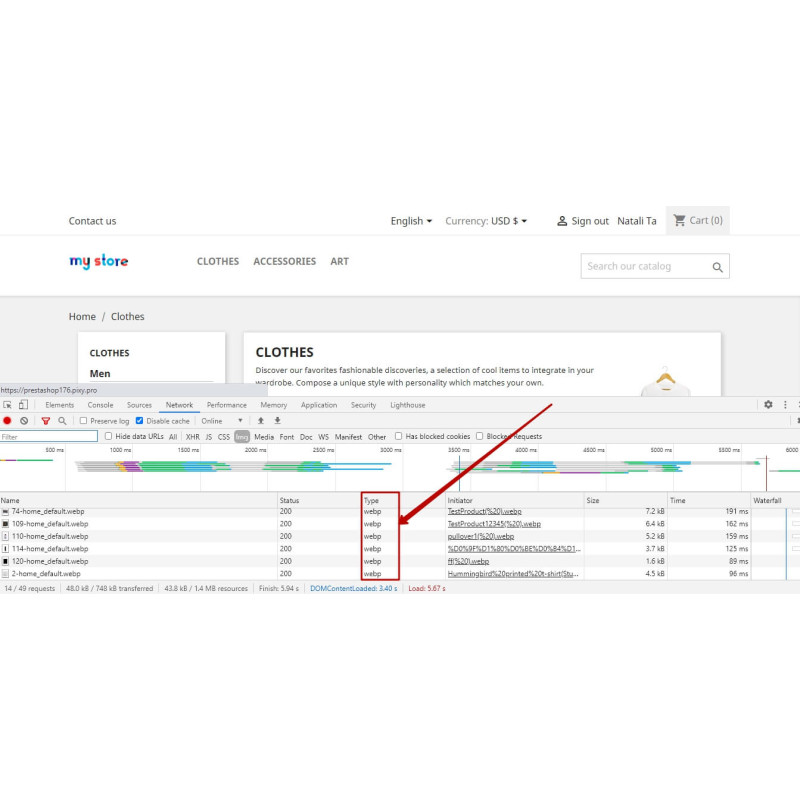Click the network Filter text field
Screen dimensions: 800x800
49,437
